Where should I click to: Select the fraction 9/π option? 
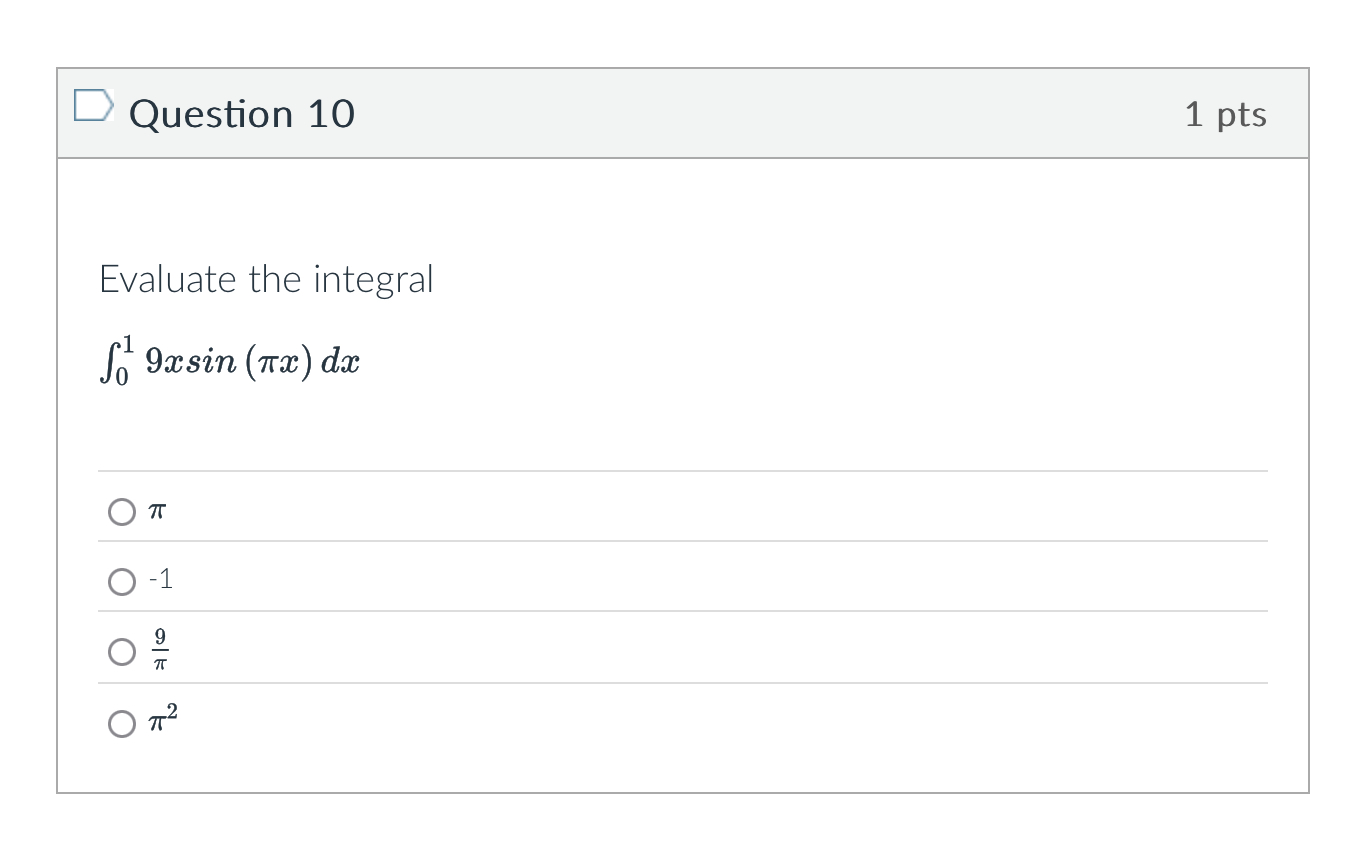click(x=121, y=651)
